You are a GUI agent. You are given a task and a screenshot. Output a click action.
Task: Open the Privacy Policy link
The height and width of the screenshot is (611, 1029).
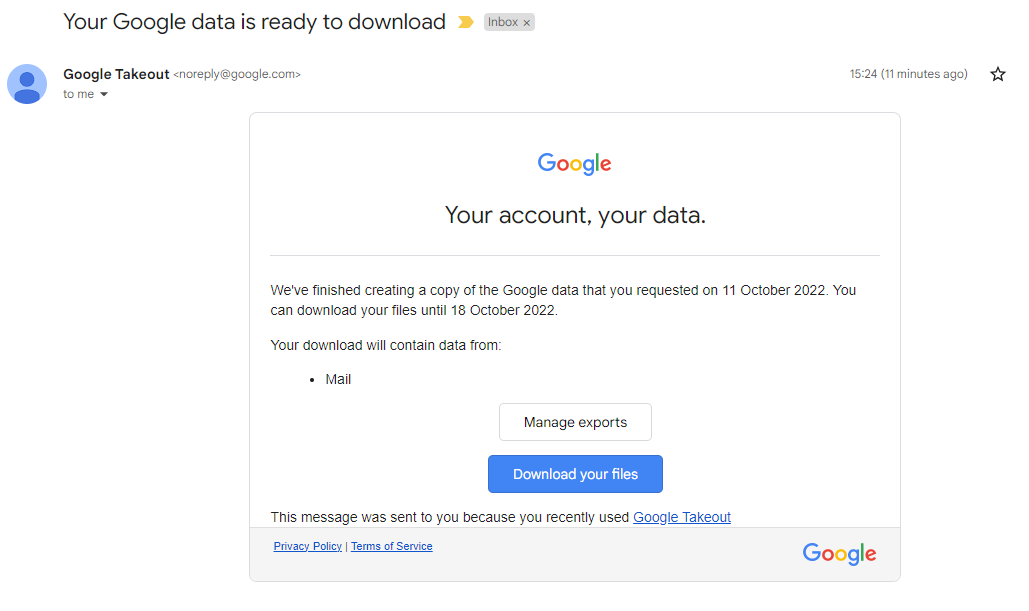tap(307, 546)
